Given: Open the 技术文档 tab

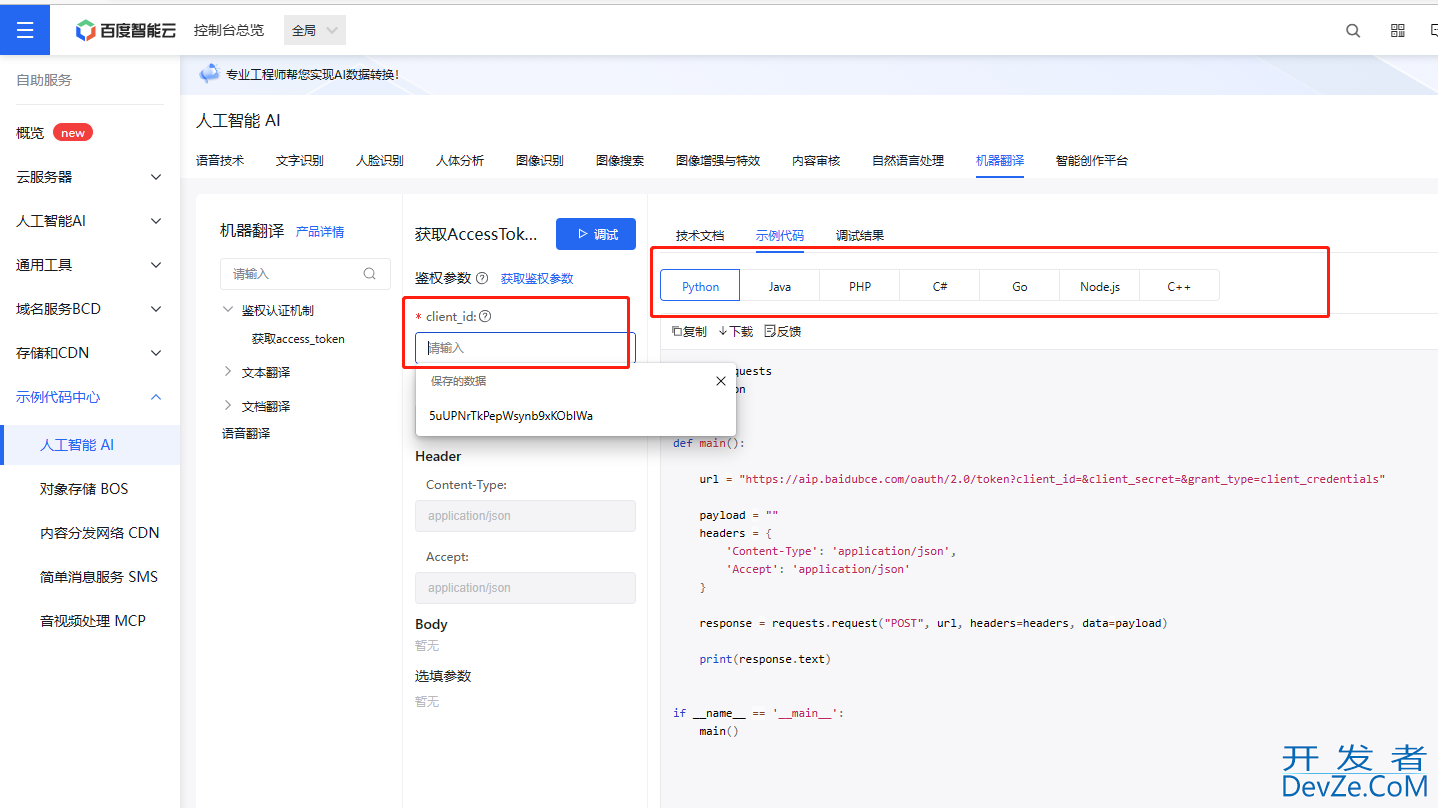Looking at the screenshot, I should [x=700, y=235].
